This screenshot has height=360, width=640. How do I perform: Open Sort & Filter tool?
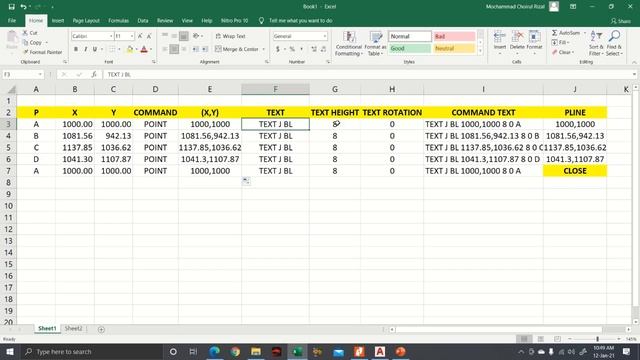596,44
